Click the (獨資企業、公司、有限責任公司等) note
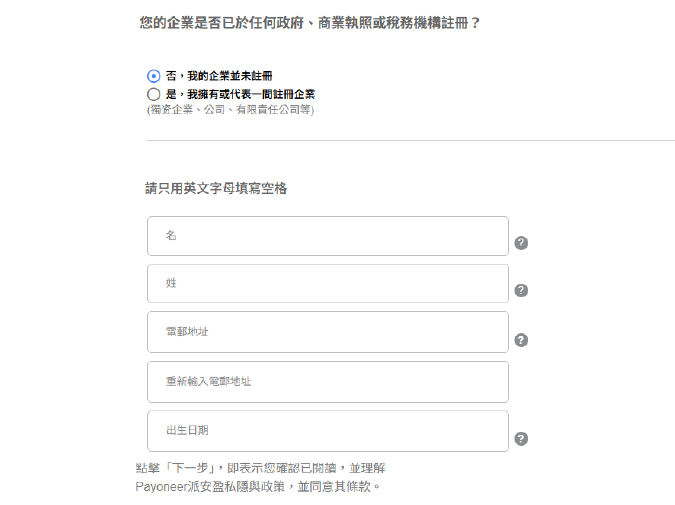The height and width of the screenshot is (505, 675). pos(230,109)
